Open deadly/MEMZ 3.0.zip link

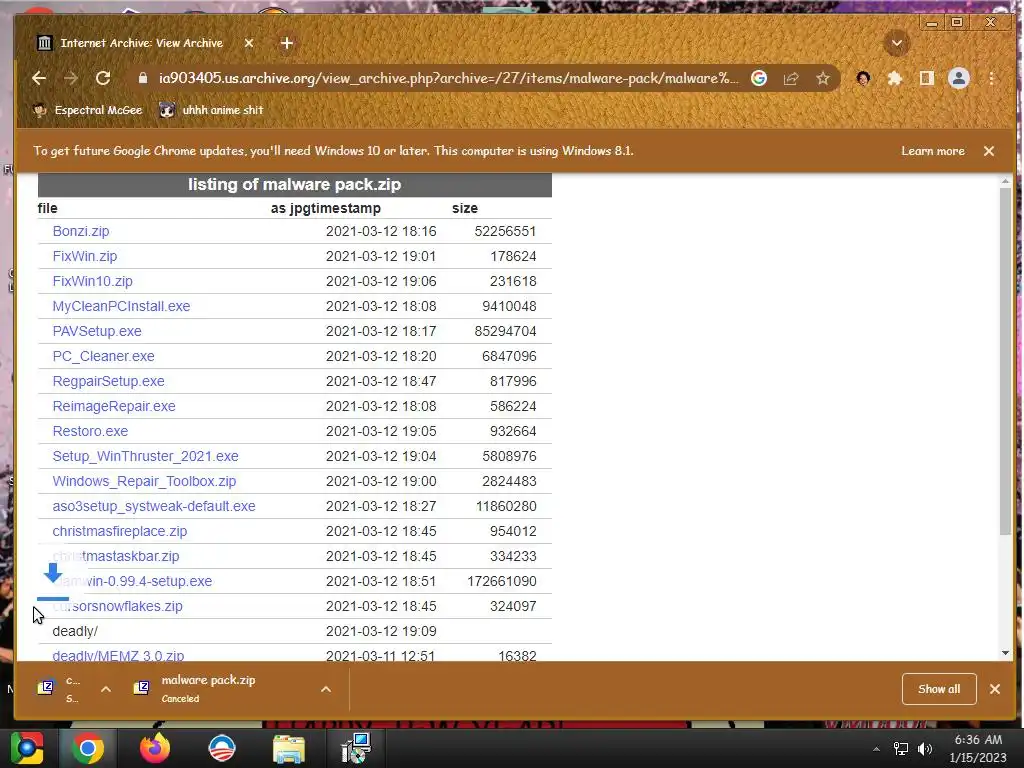(118, 656)
